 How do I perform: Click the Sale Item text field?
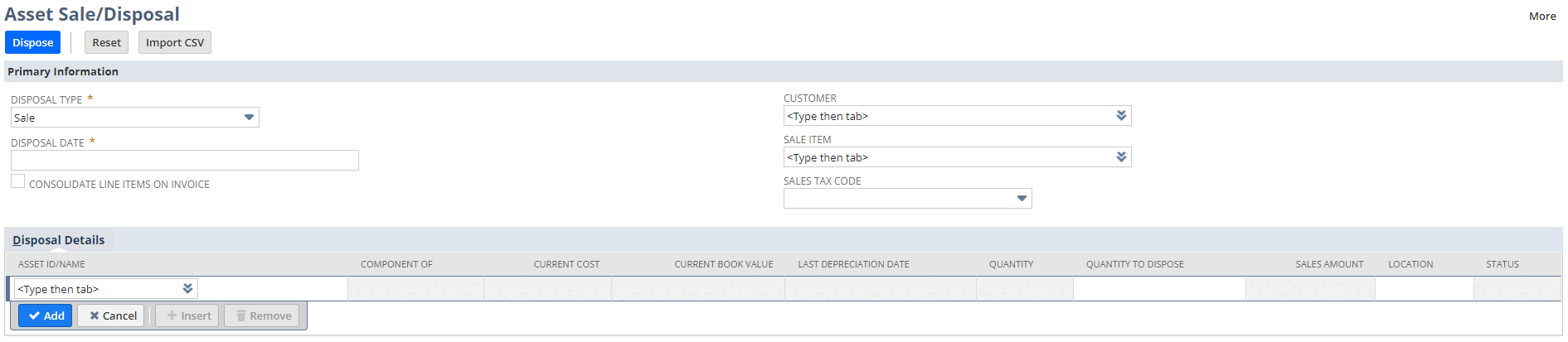click(x=945, y=157)
